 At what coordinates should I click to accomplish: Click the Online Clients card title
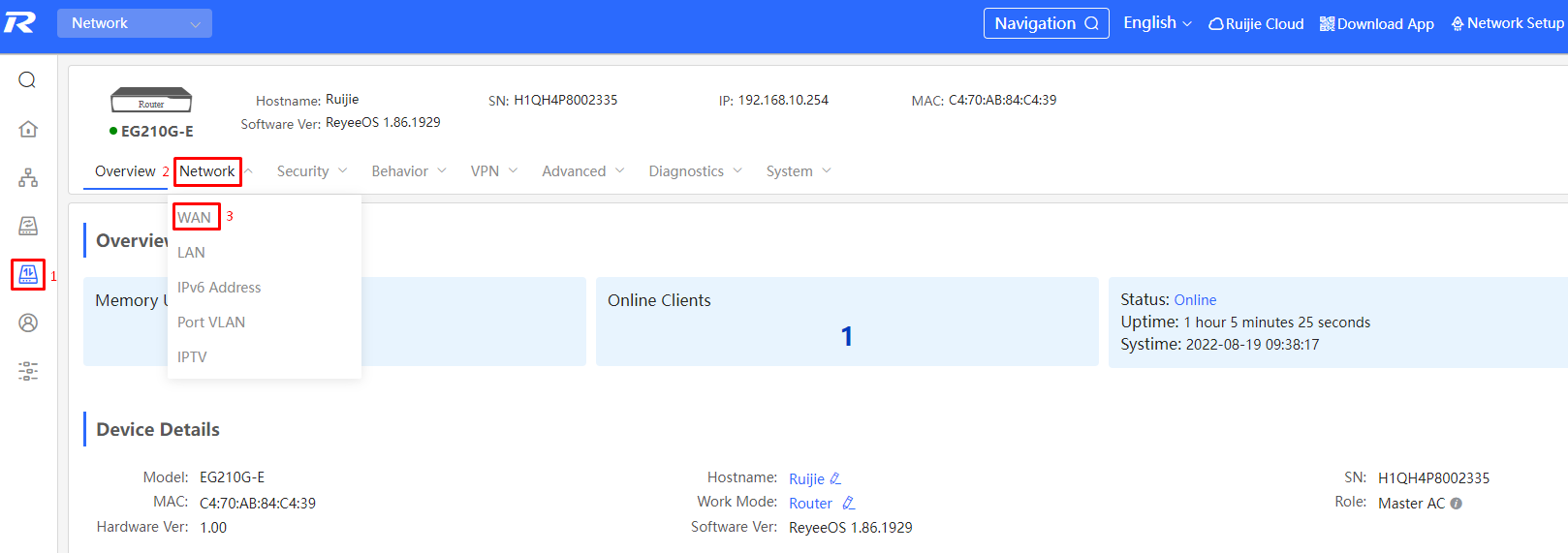[659, 300]
